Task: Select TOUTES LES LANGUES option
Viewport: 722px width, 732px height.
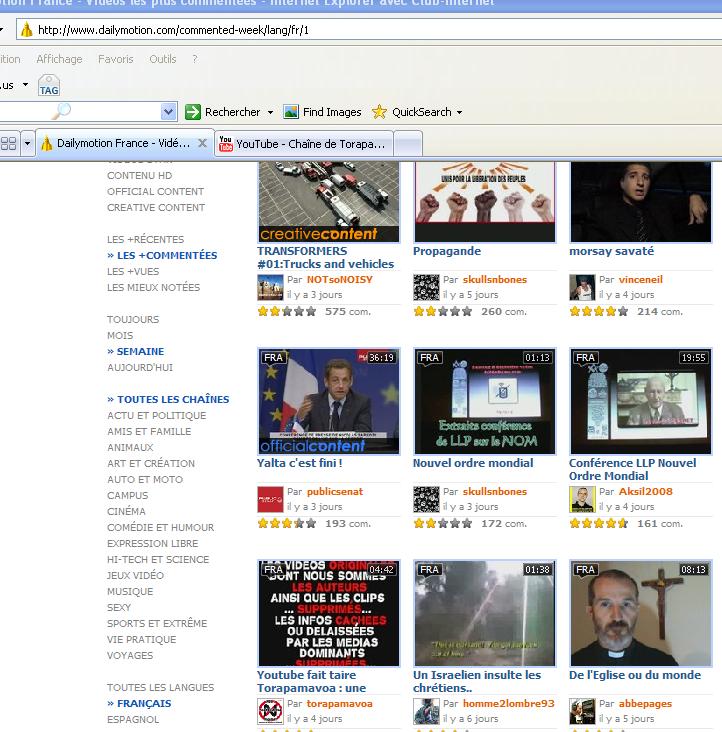Action: 160,687
